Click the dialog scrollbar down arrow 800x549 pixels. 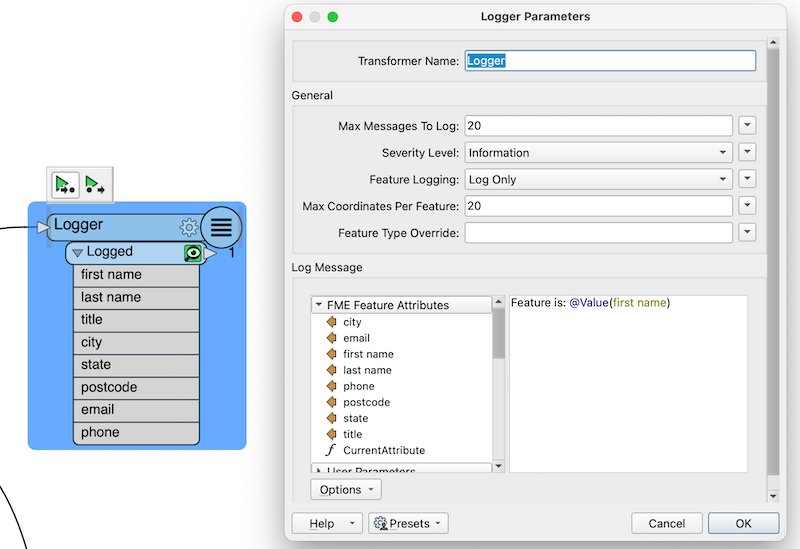tap(773, 496)
